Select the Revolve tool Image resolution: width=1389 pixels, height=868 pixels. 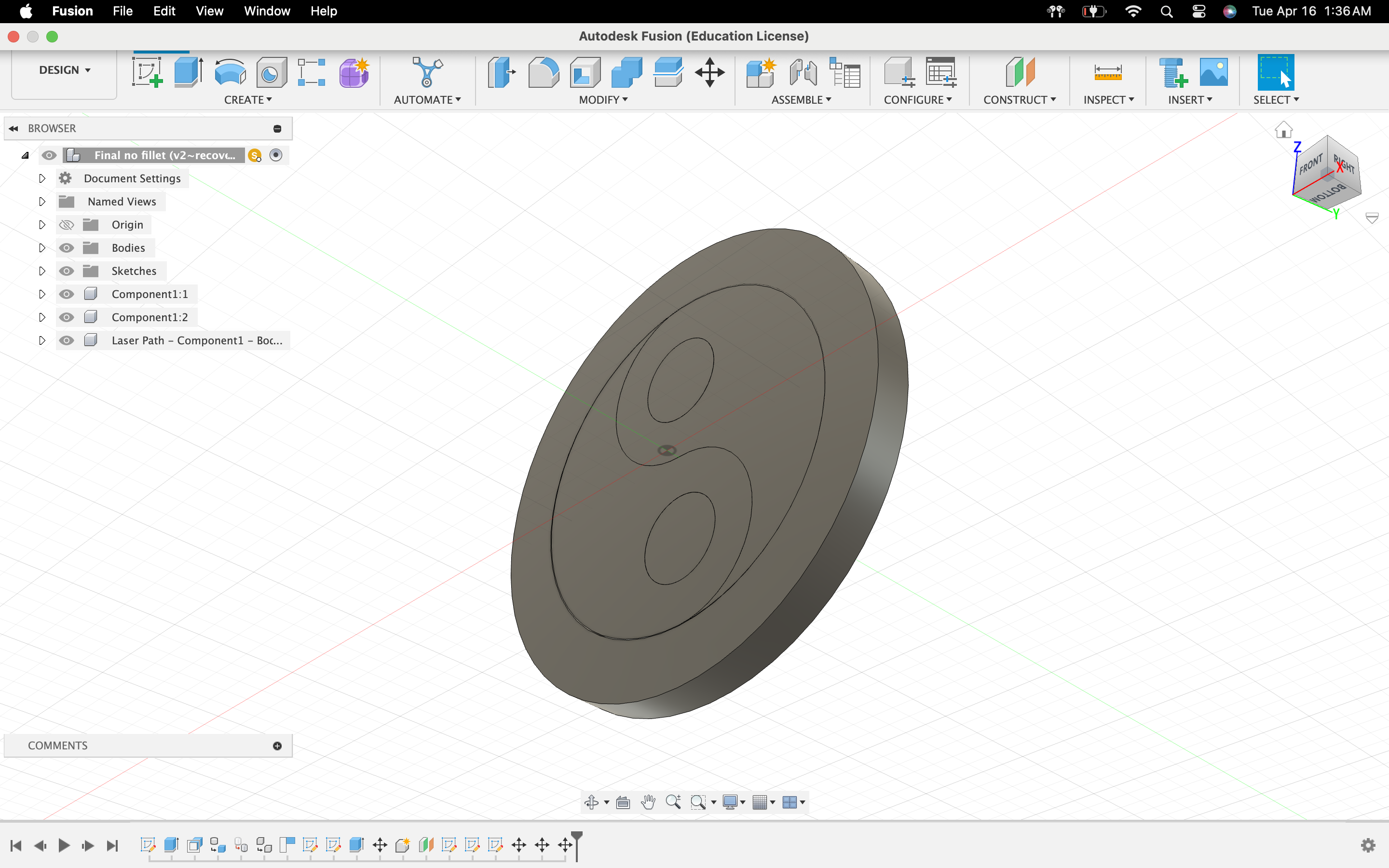[x=230, y=73]
